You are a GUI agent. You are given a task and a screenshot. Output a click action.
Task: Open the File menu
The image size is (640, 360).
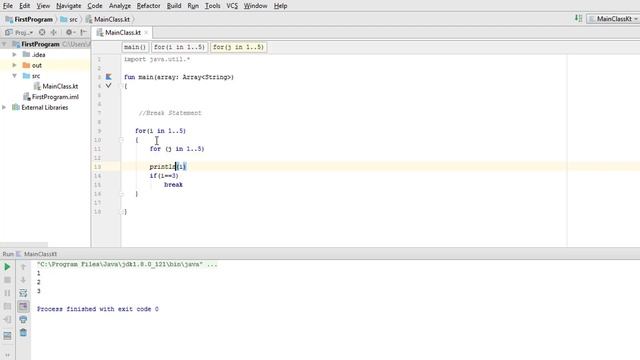click(x=8, y=6)
